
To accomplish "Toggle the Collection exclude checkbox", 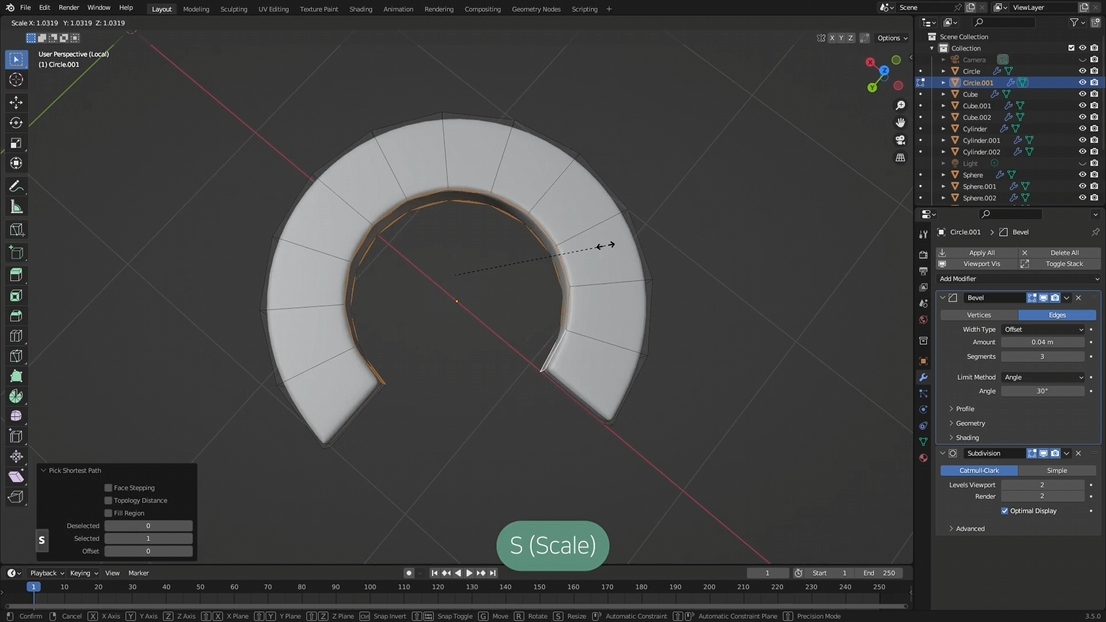I will 1071,48.
